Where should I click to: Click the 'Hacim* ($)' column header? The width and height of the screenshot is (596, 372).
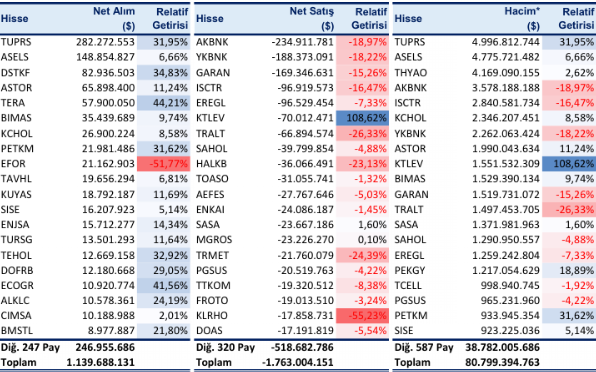pyautogui.click(x=522, y=18)
